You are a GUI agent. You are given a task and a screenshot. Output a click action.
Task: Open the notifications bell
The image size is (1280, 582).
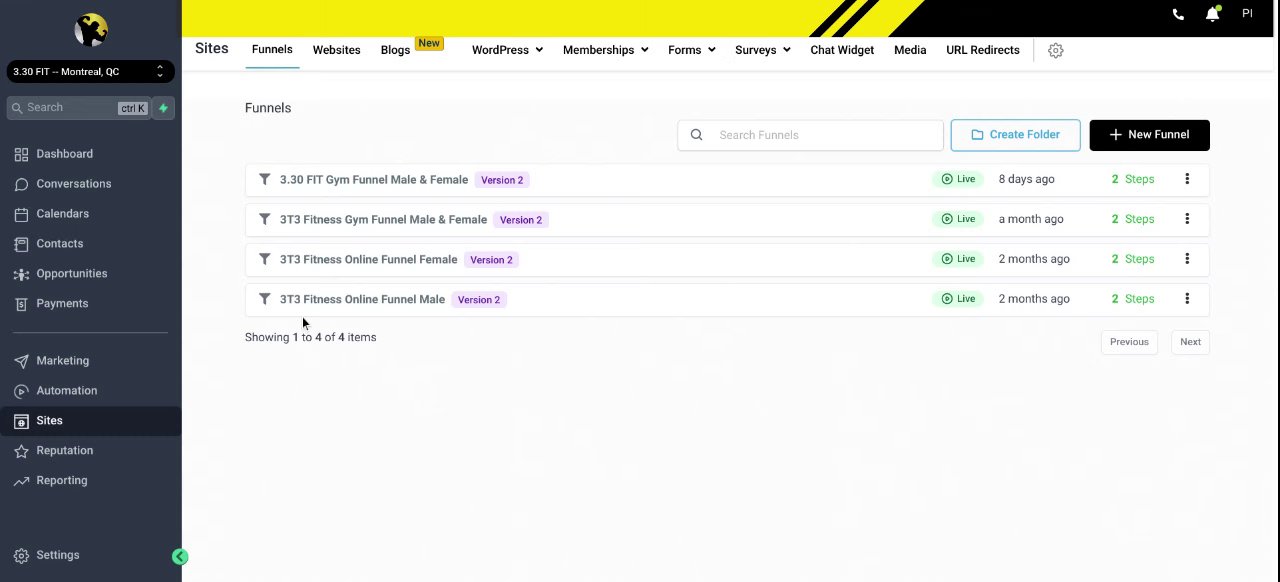(1212, 14)
